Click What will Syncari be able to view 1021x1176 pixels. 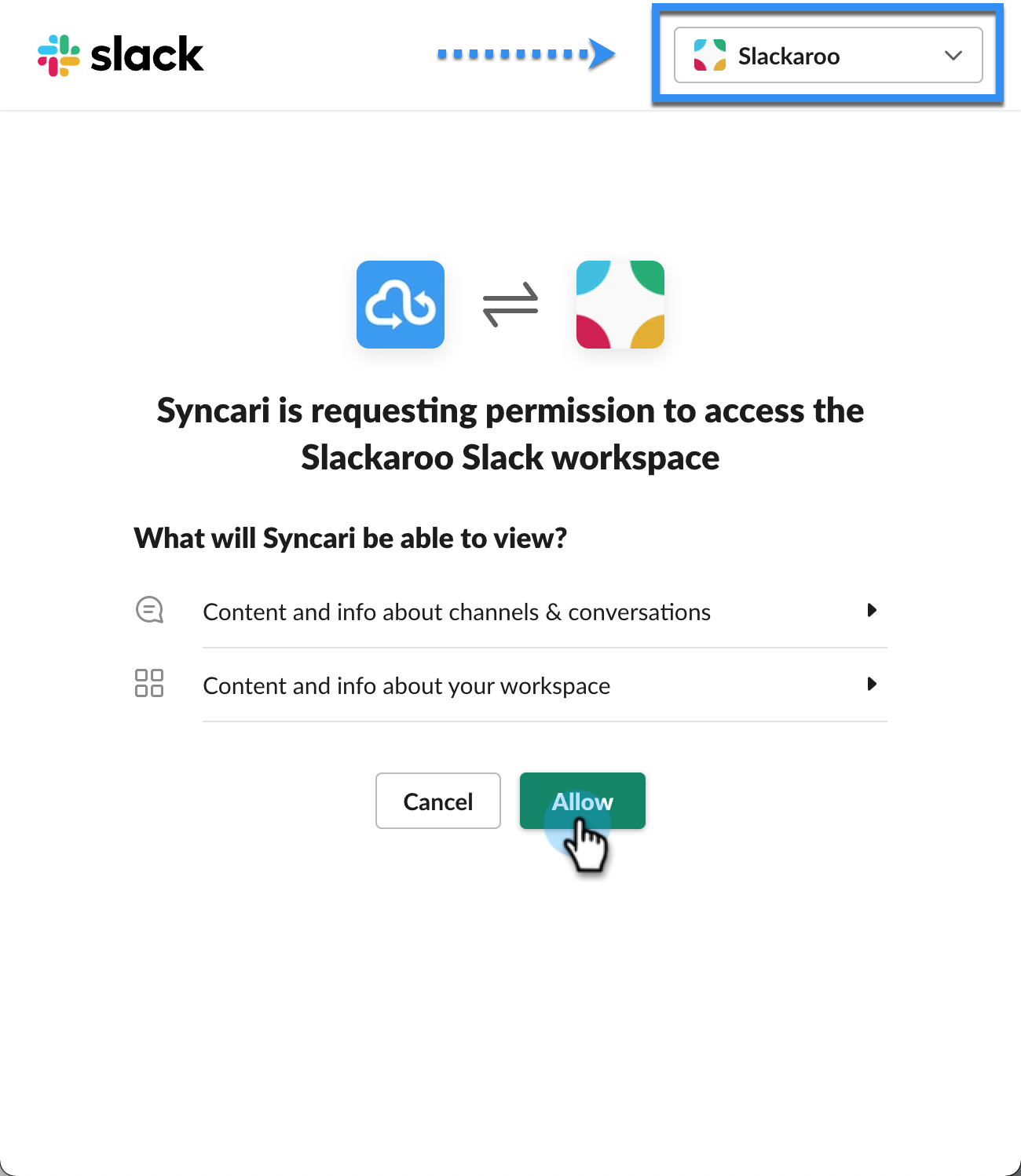tap(350, 539)
